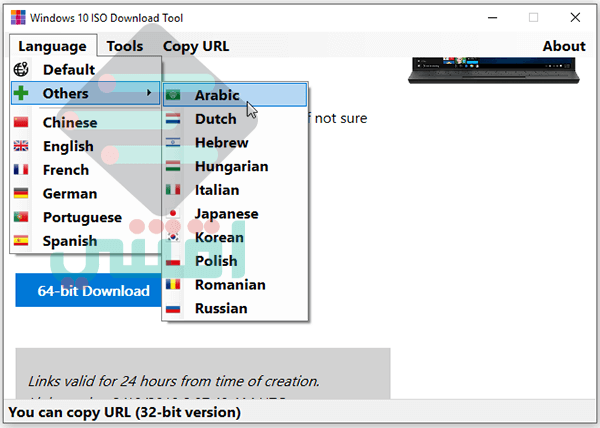Click the Dutch flag icon
The image size is (600, 428).
coord(173,119)
